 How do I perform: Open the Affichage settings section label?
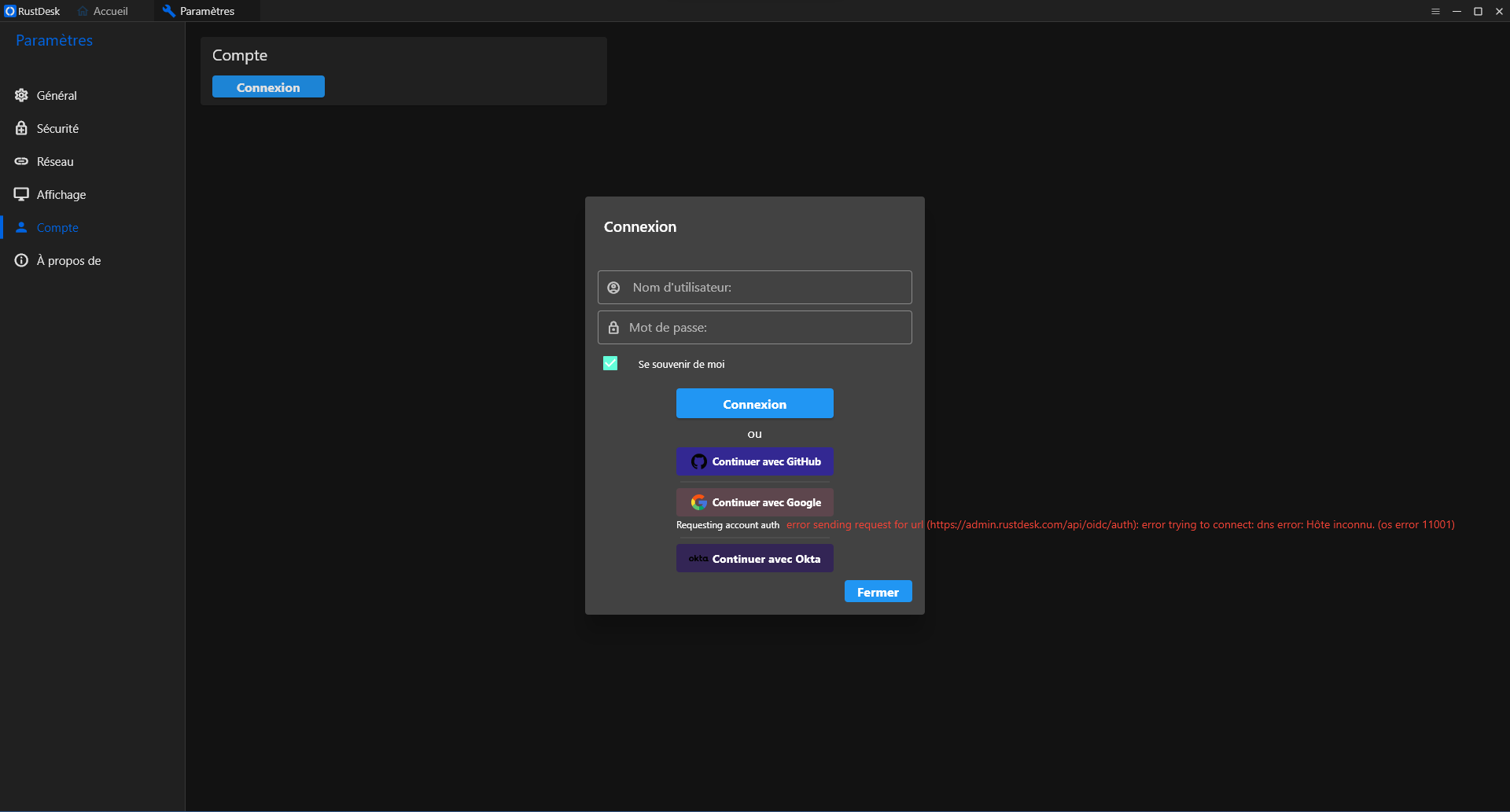tap(61, 194)
